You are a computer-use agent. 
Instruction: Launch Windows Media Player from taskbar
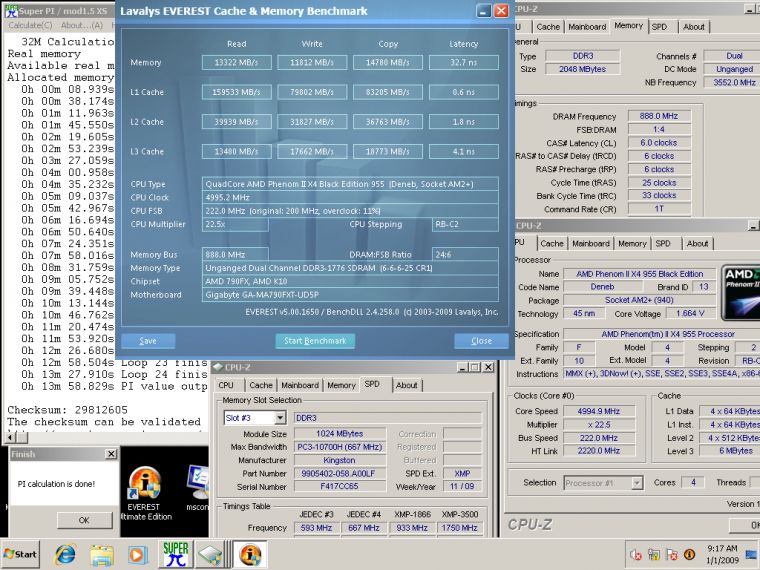click(x=137, y=554)
